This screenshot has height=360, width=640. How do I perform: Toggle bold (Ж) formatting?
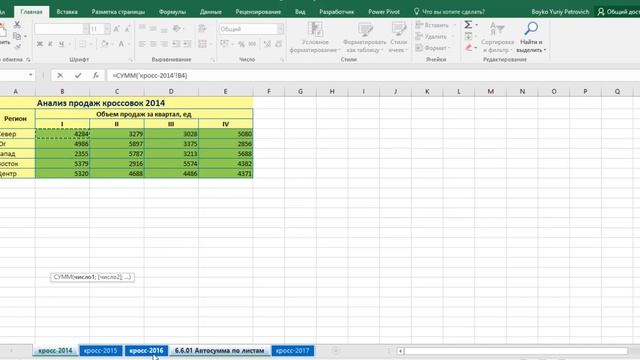coord(40,44)
